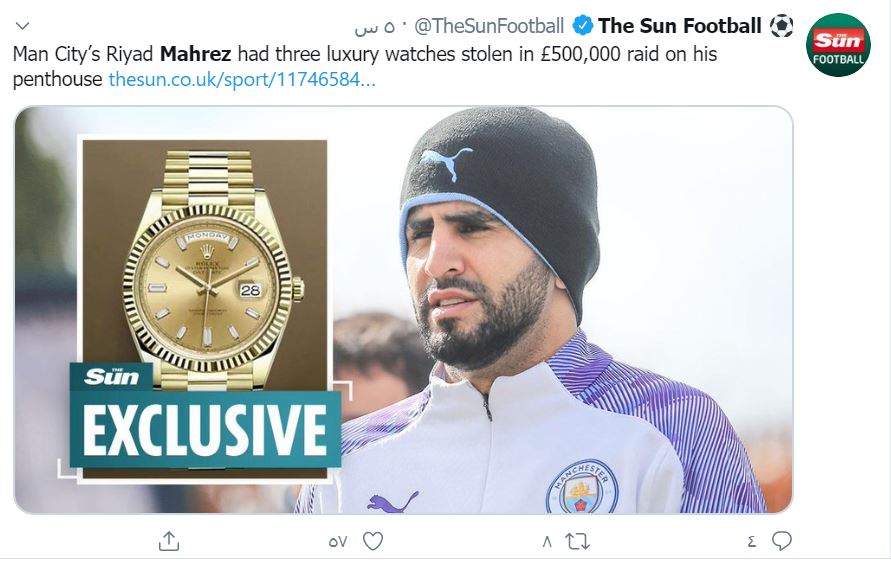The height and width of the screenshot is (587, 891).
Task: Click the reply count number
Action: 751,542
